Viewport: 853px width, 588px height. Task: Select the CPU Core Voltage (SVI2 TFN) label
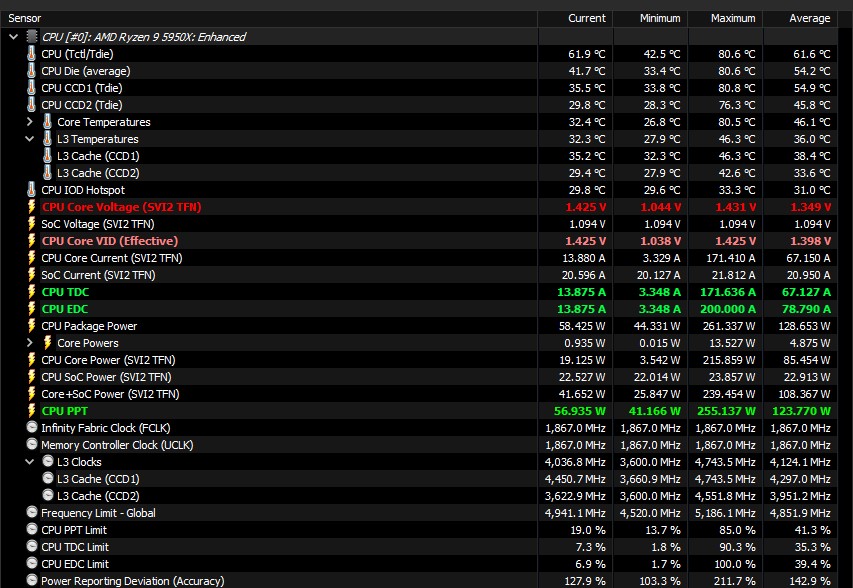tap(121, 207)
